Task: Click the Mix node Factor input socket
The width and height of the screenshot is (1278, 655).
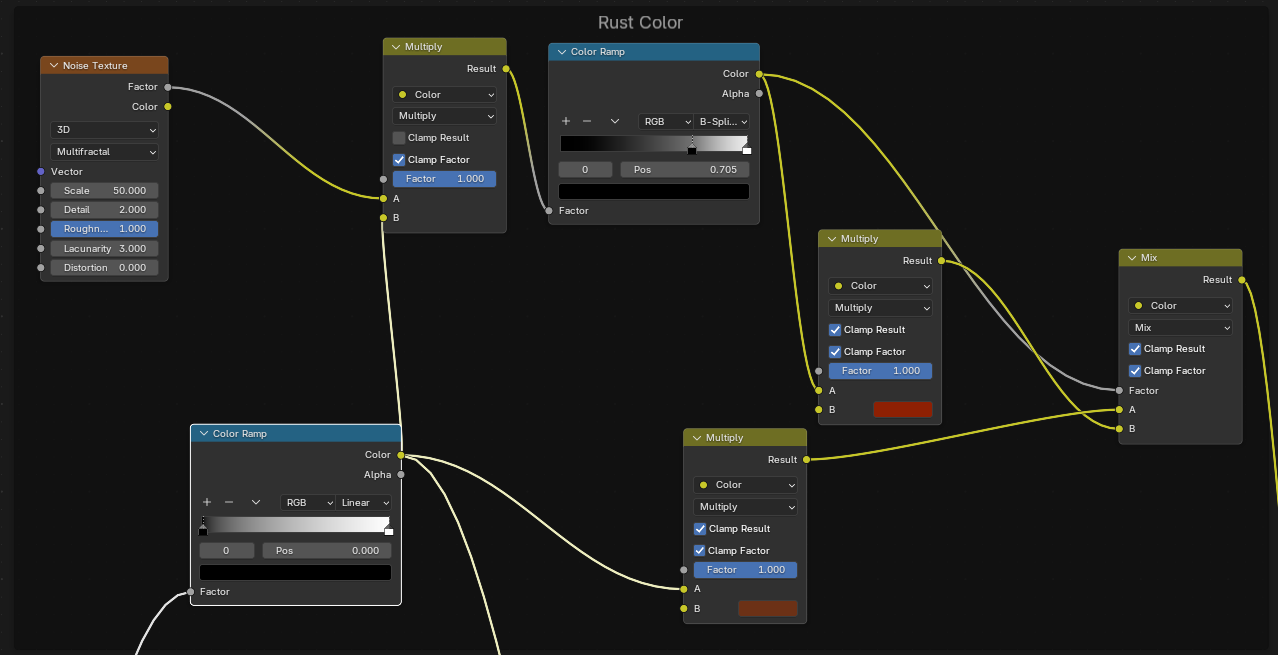Action: pos(1119,390)
